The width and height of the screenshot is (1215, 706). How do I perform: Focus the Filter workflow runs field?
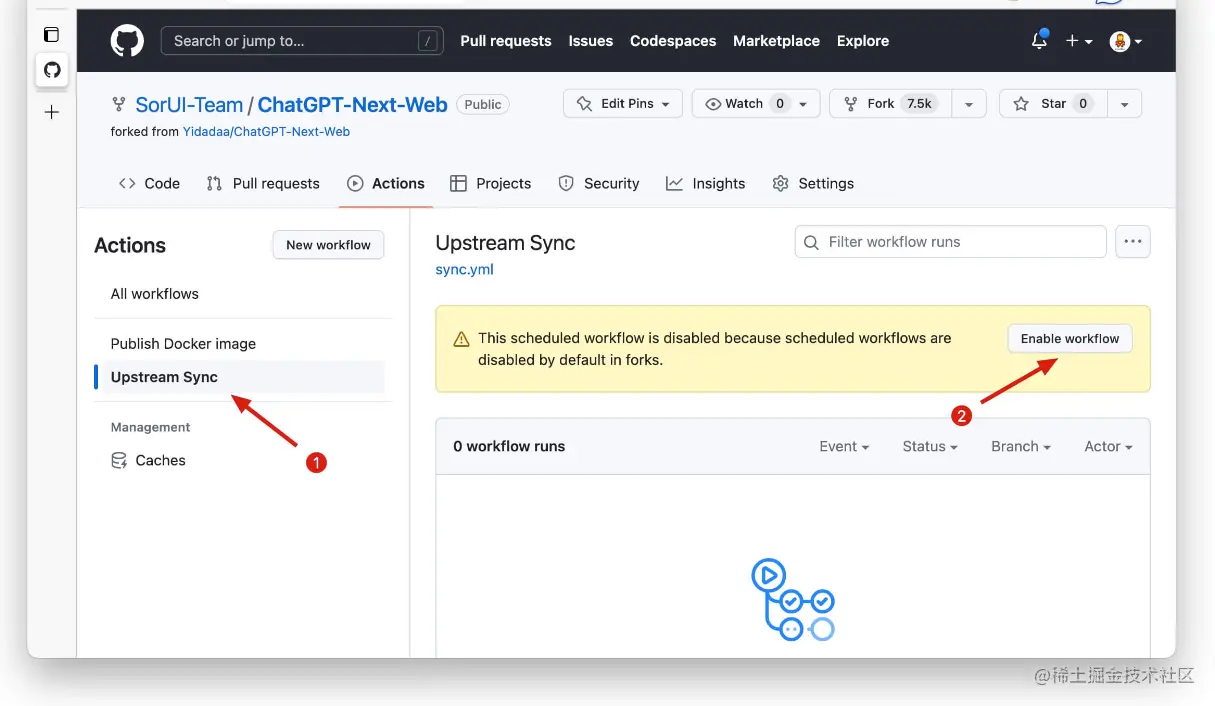tap(951, 242)
